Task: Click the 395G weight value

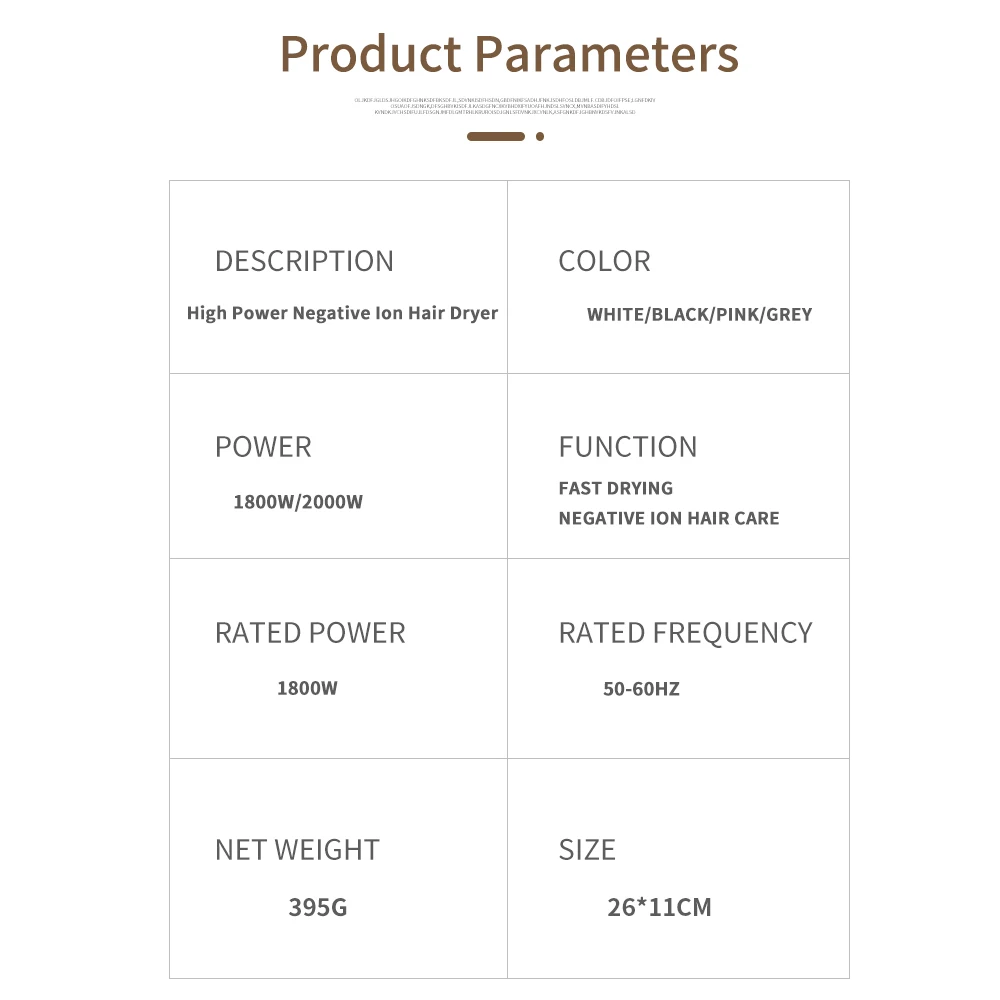Action: tap(318, 907)
